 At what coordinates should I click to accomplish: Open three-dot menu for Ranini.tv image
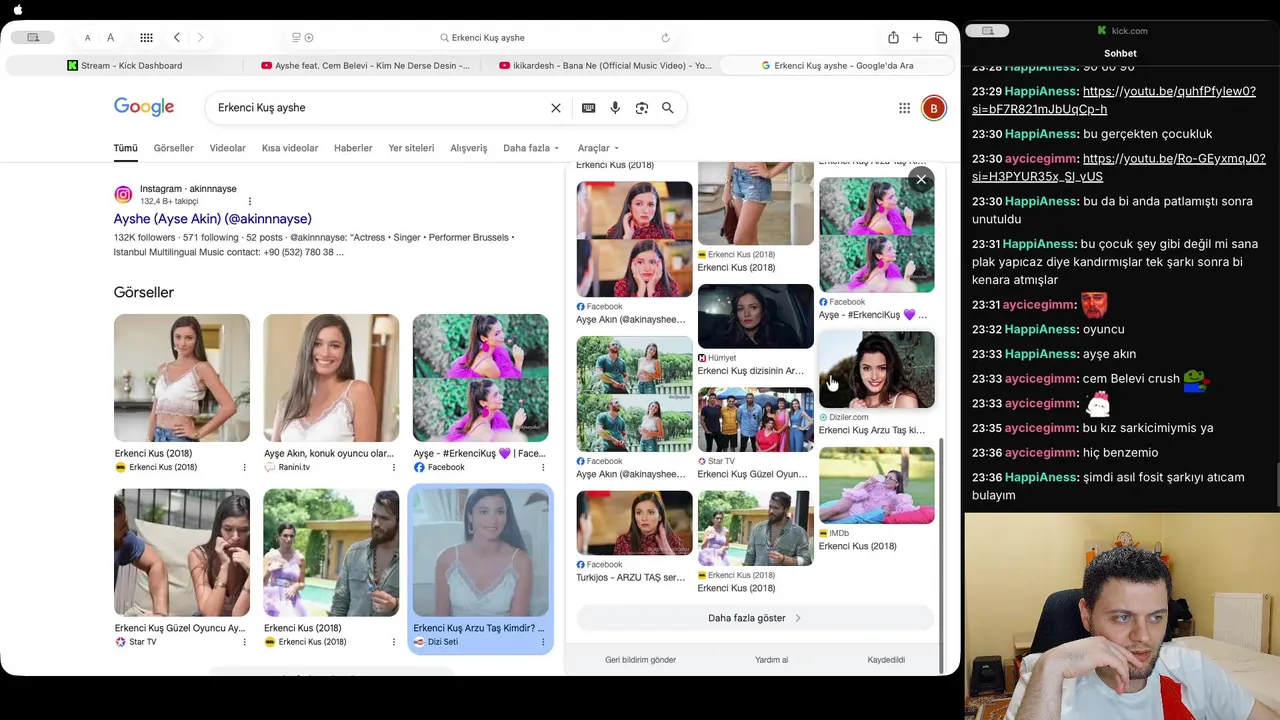[x=393, y=467]
